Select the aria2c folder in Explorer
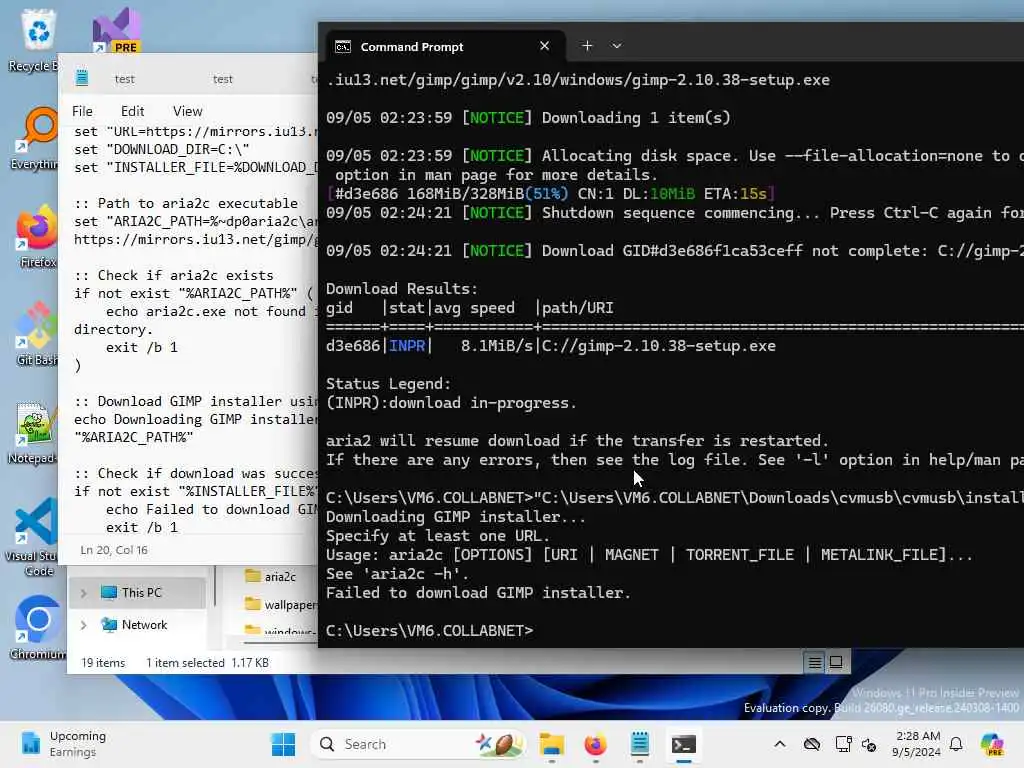The width and height of the screenshot is (1024, 768). tap(270, 577)
